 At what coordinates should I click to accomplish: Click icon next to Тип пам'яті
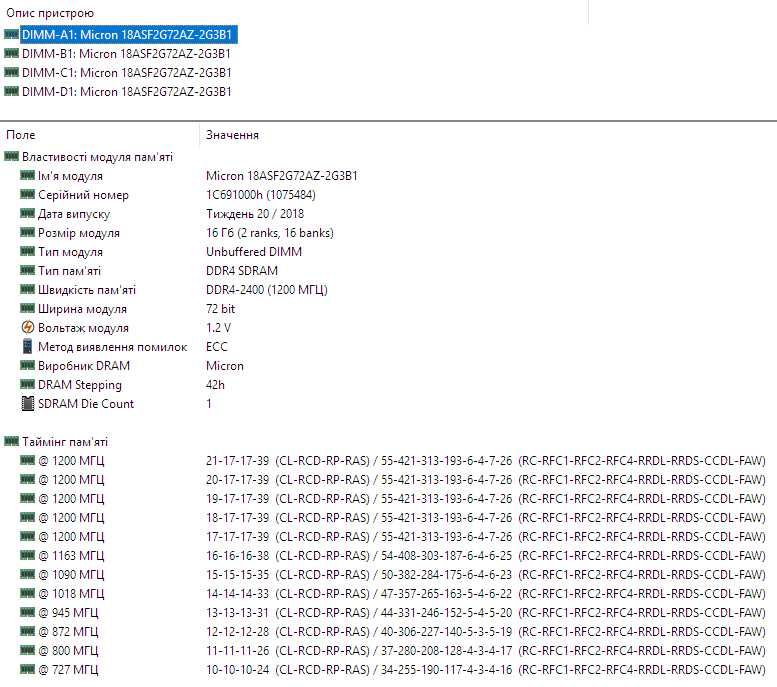tap(27, 270)
